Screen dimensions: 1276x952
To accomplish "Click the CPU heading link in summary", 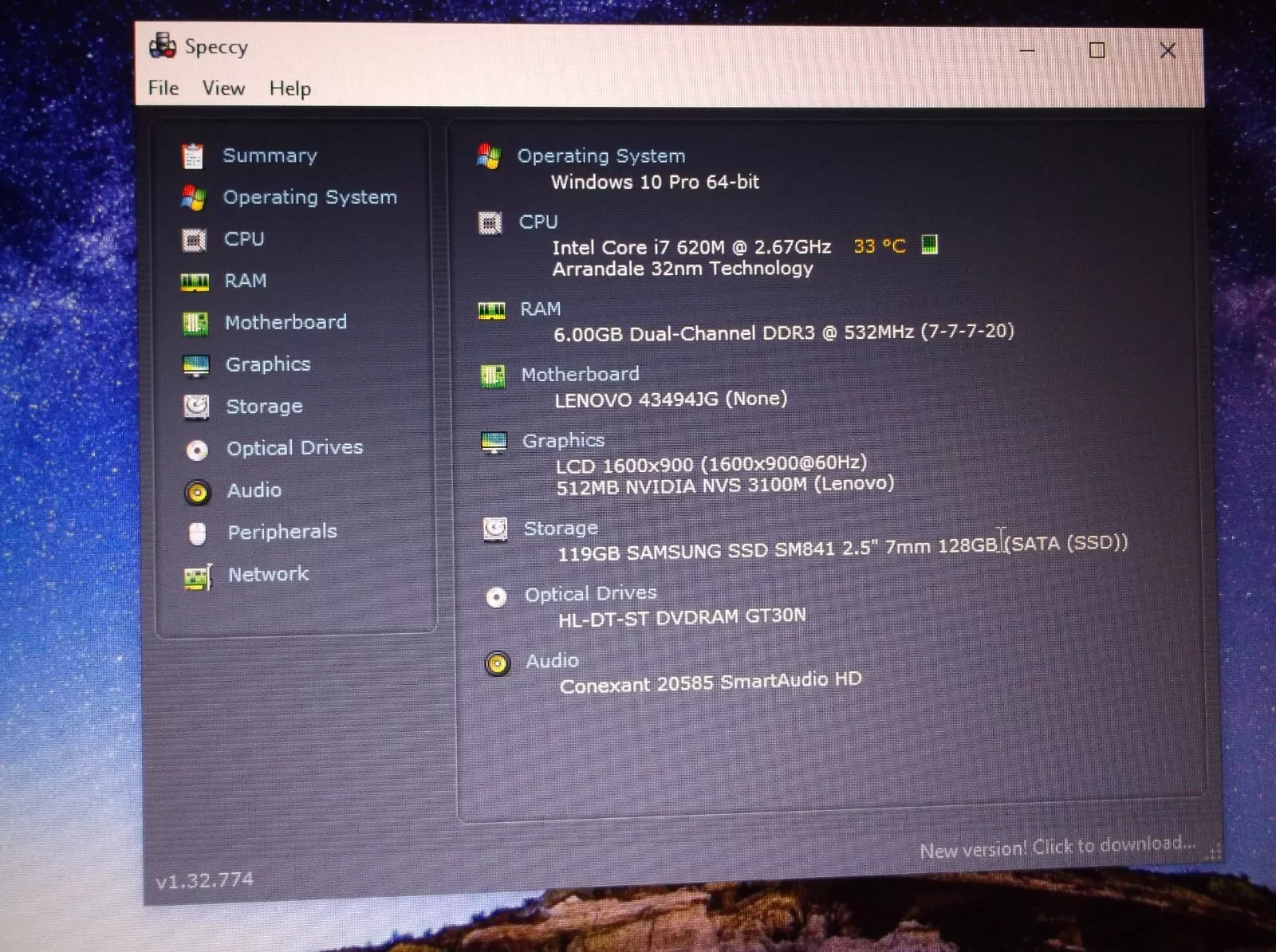I will [538, 222].
